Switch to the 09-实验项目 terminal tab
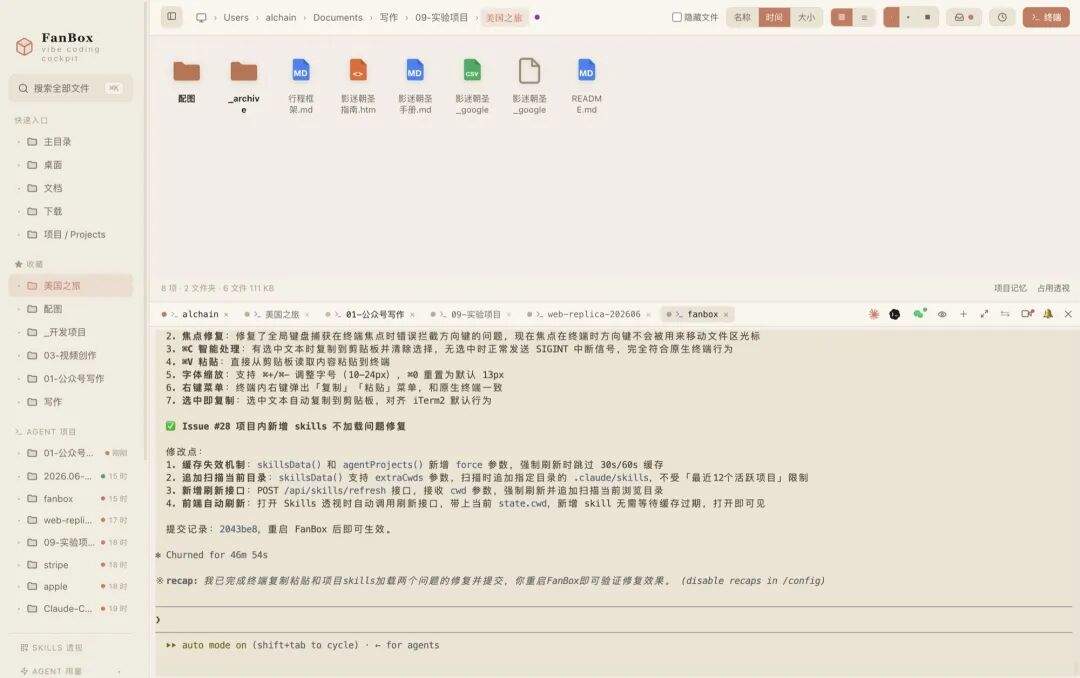Viewport: 1080px width, 678px height. pos(472,314)
